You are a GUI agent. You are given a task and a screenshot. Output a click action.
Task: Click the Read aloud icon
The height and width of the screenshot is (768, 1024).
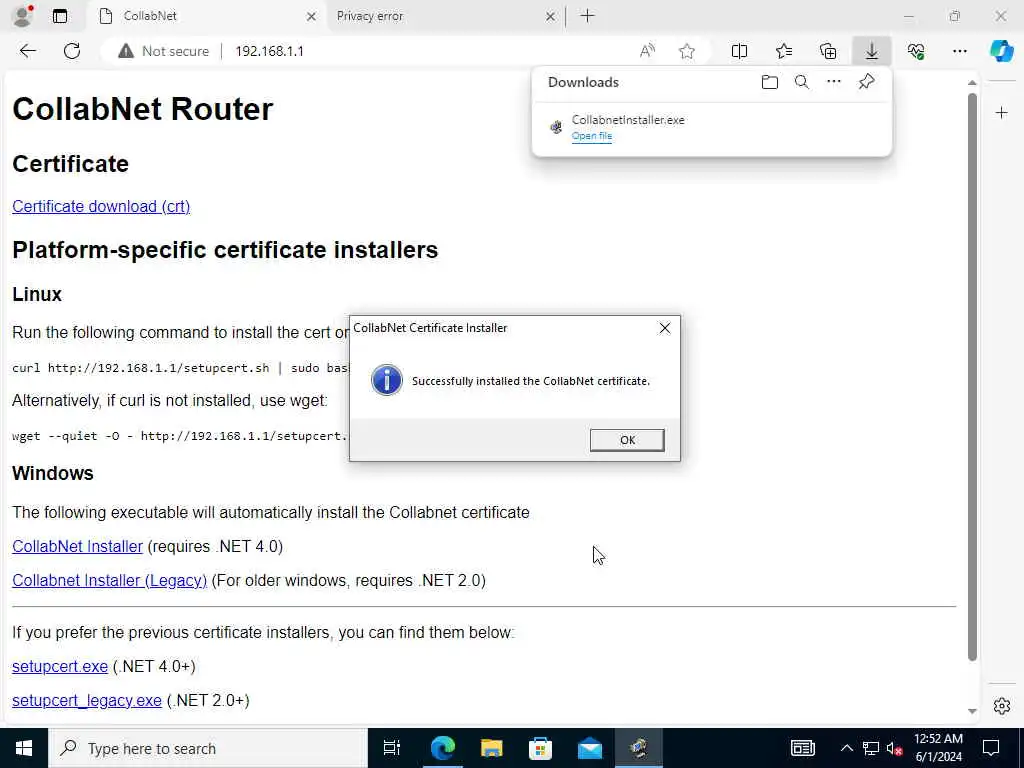[647, 51]
